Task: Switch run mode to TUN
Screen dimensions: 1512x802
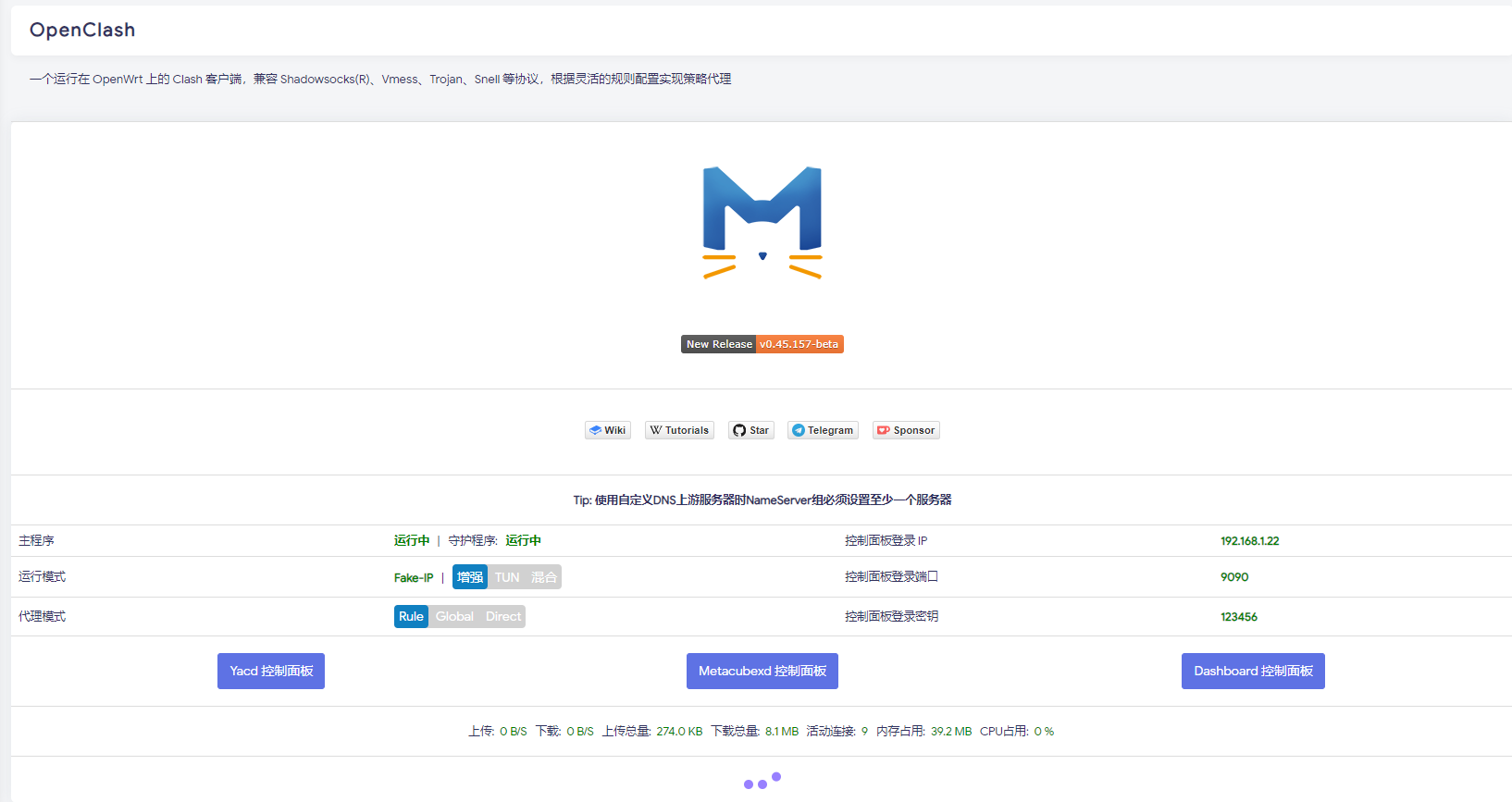Action: point(507,577)
